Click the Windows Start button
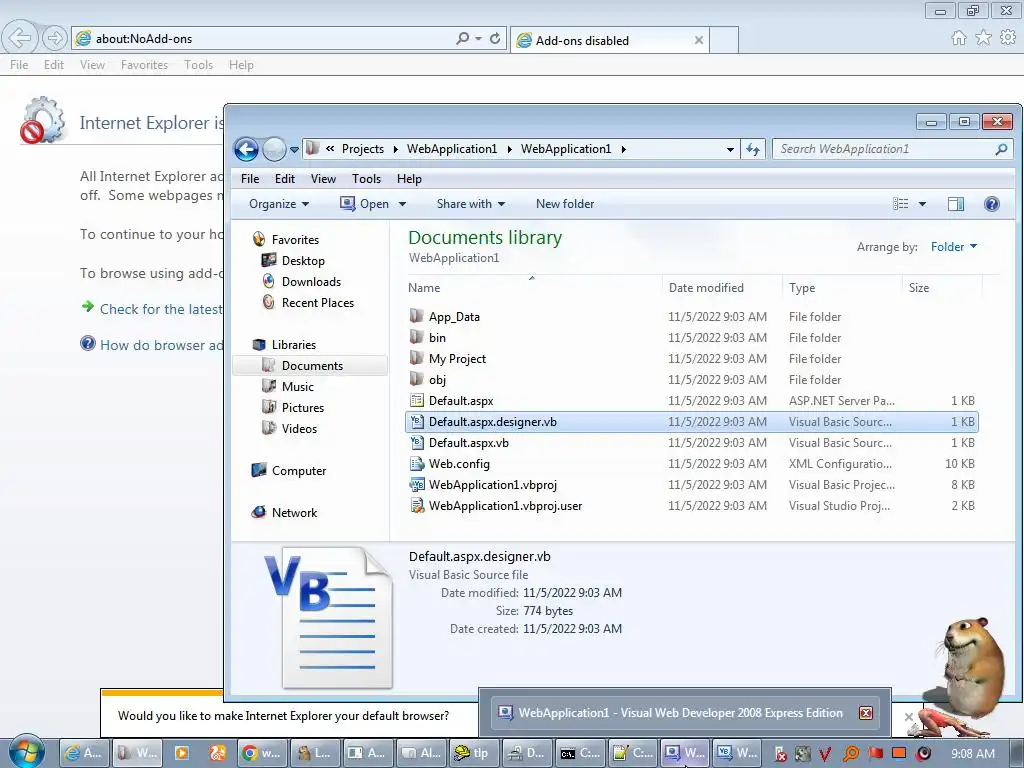This screenshot has width=1024, height=768. coord(27,752)
